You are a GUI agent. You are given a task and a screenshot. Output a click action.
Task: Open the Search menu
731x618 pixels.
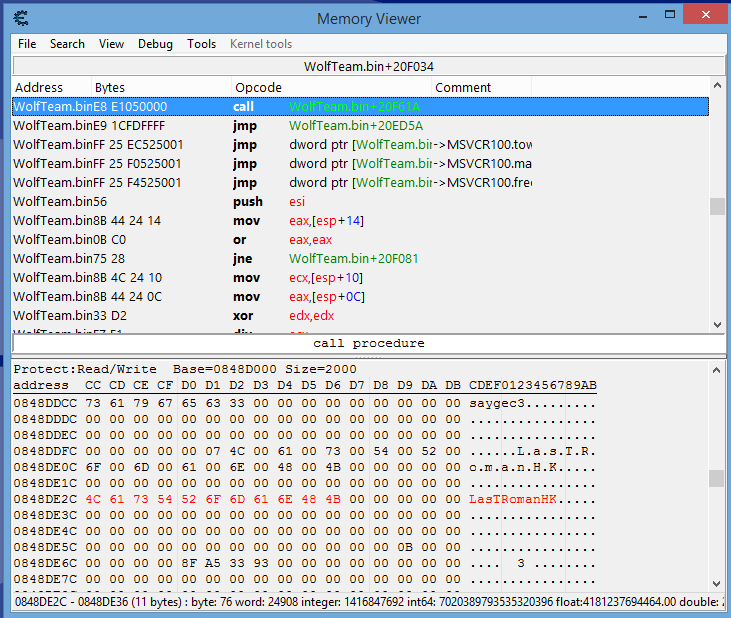point(67,44)
